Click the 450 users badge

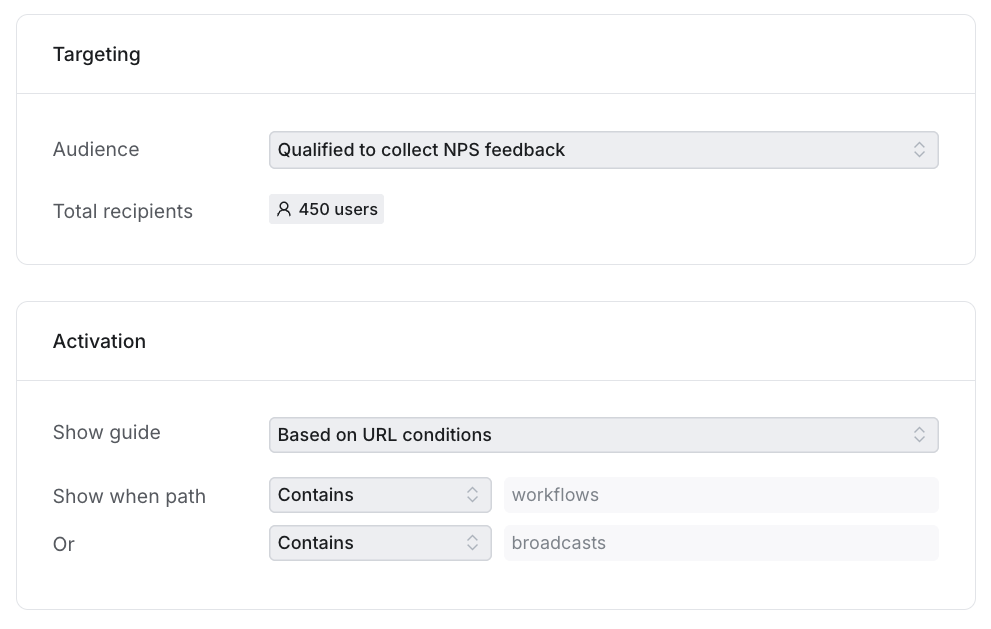pos(326,209)
